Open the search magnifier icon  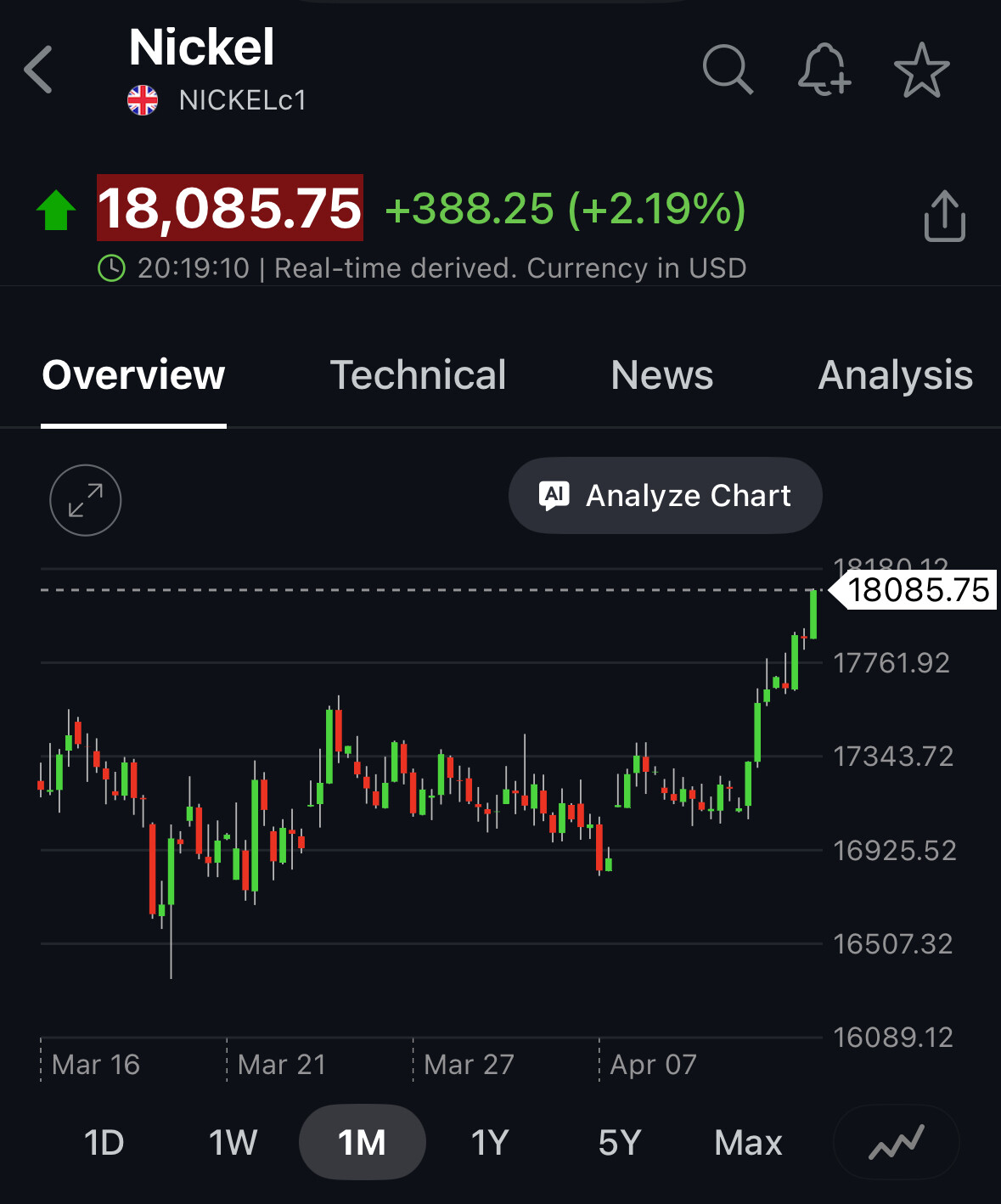click(x=728, y=70)
